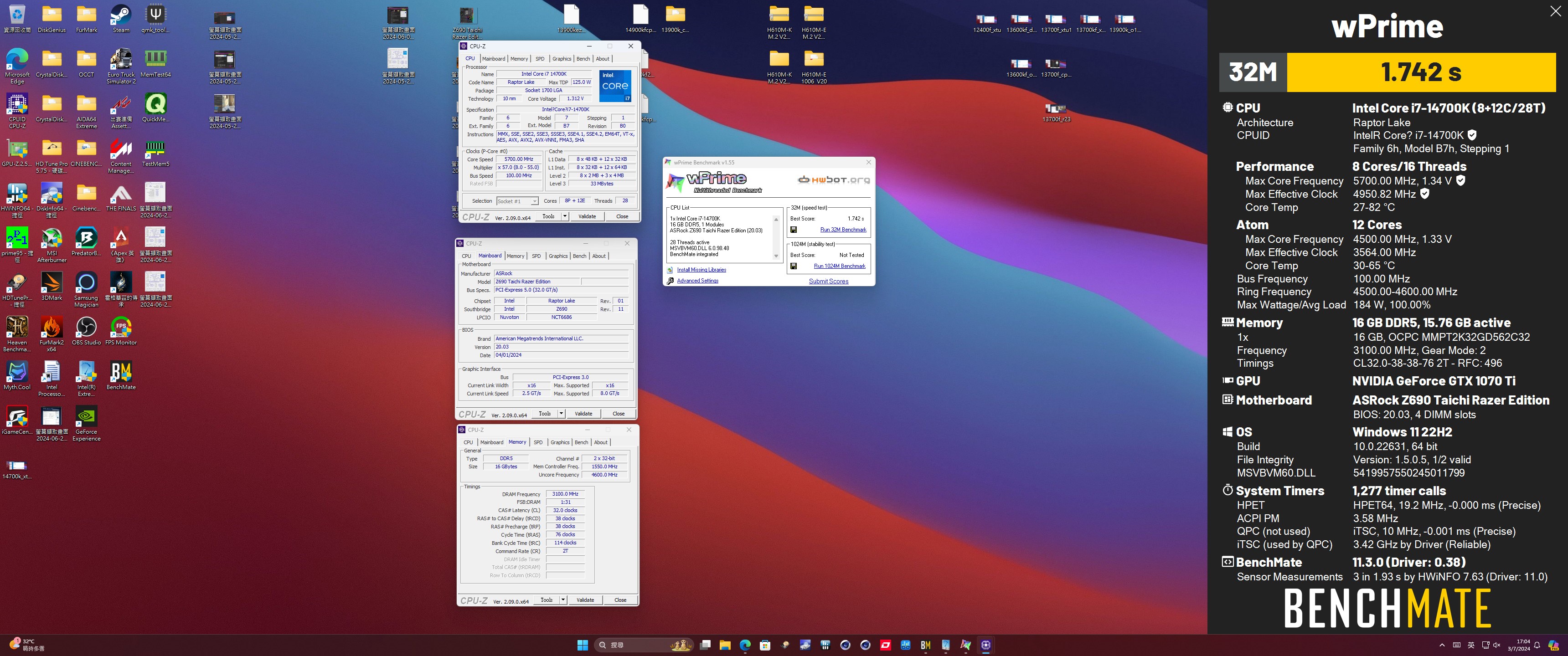Switch to Mainboard tab in top CPU-Z window
Screen dimensions: 1568x656
point(494,59)
